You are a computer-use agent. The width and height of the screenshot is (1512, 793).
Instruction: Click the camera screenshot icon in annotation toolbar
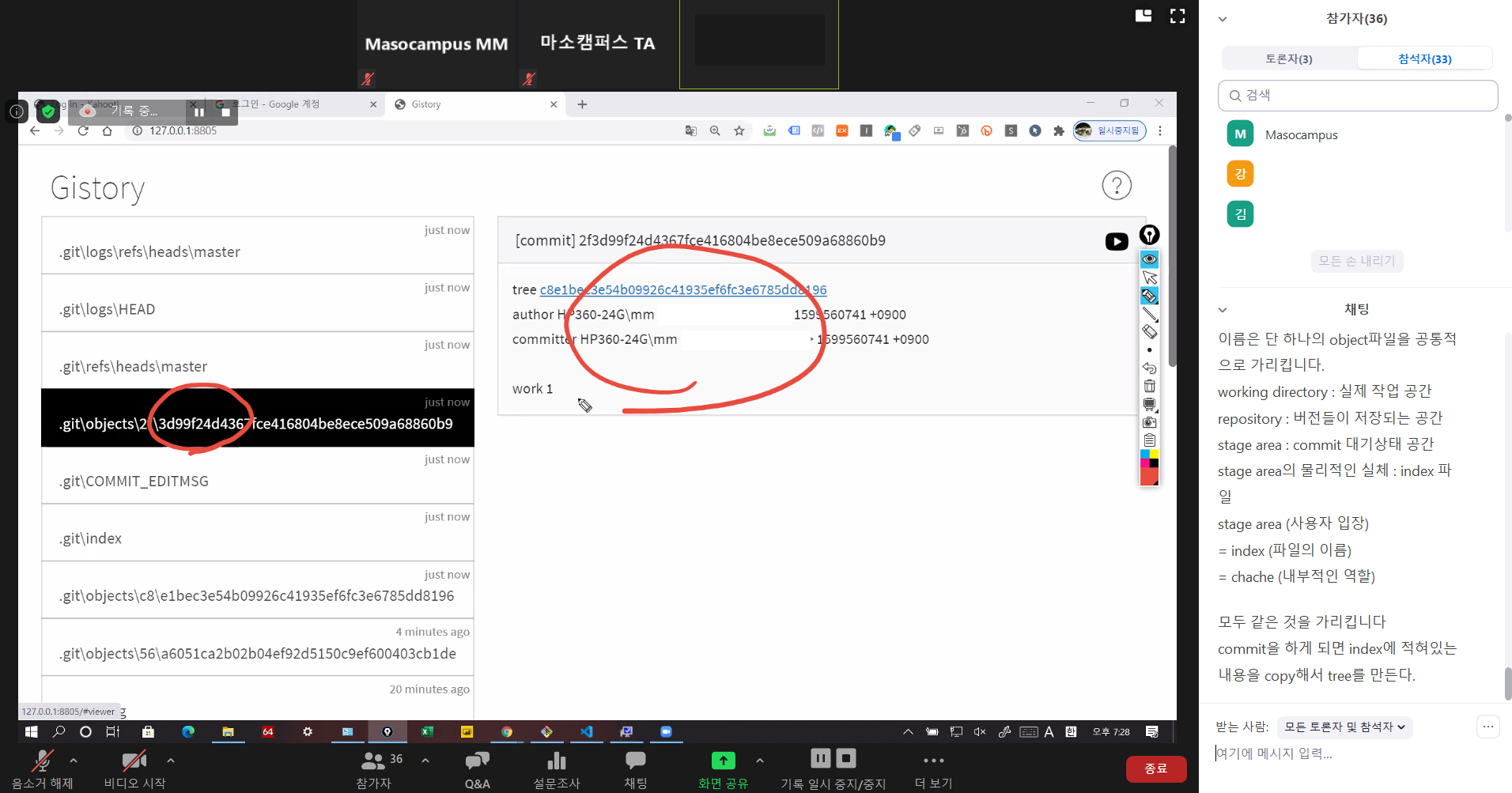pos(1150,422)
